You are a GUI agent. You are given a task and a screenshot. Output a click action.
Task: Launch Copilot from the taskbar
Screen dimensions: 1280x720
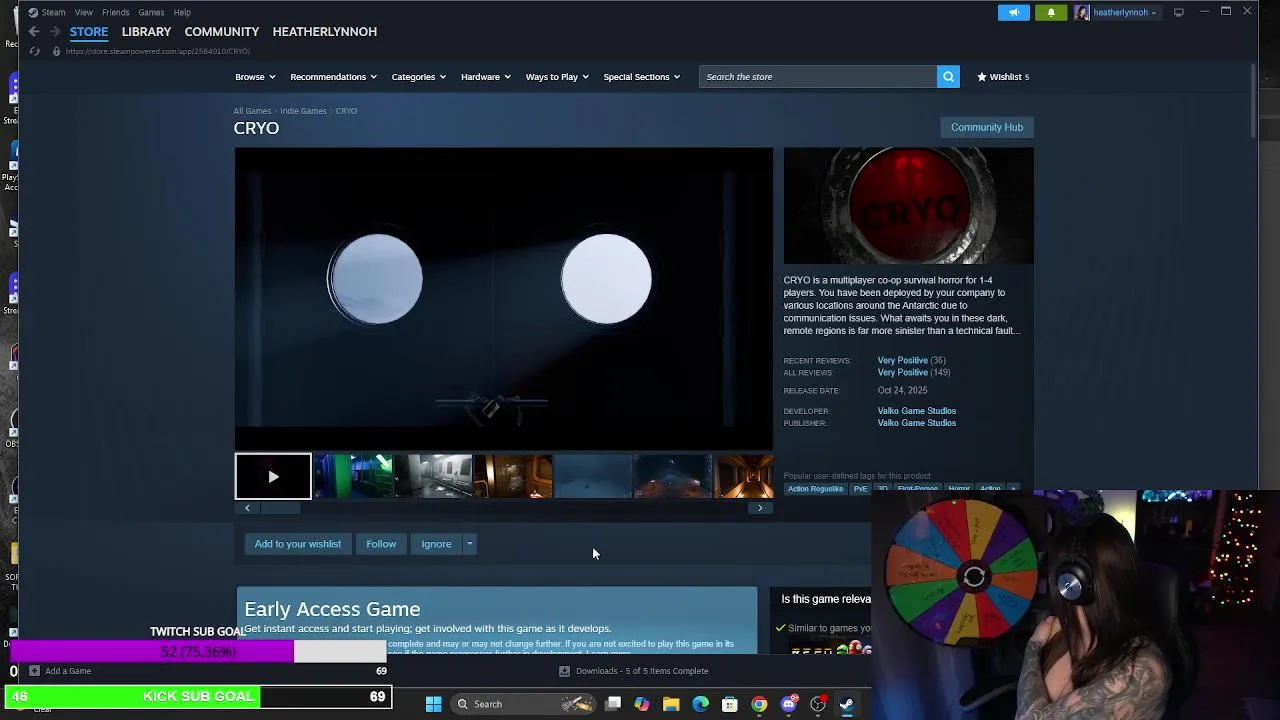click(642, 704)
